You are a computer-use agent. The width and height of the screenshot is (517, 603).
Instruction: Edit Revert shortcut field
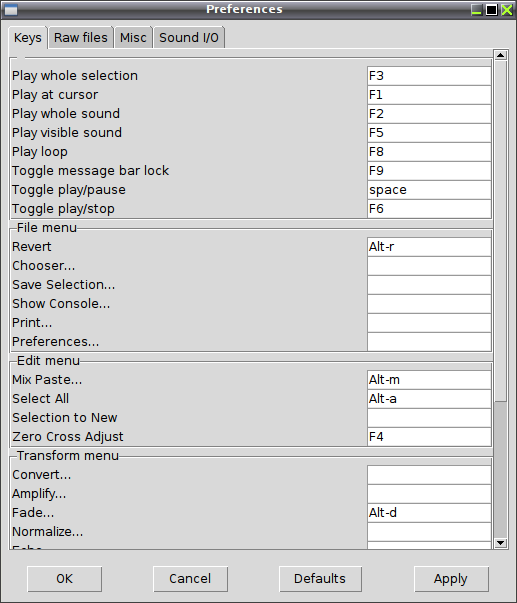tap(429, 247)
